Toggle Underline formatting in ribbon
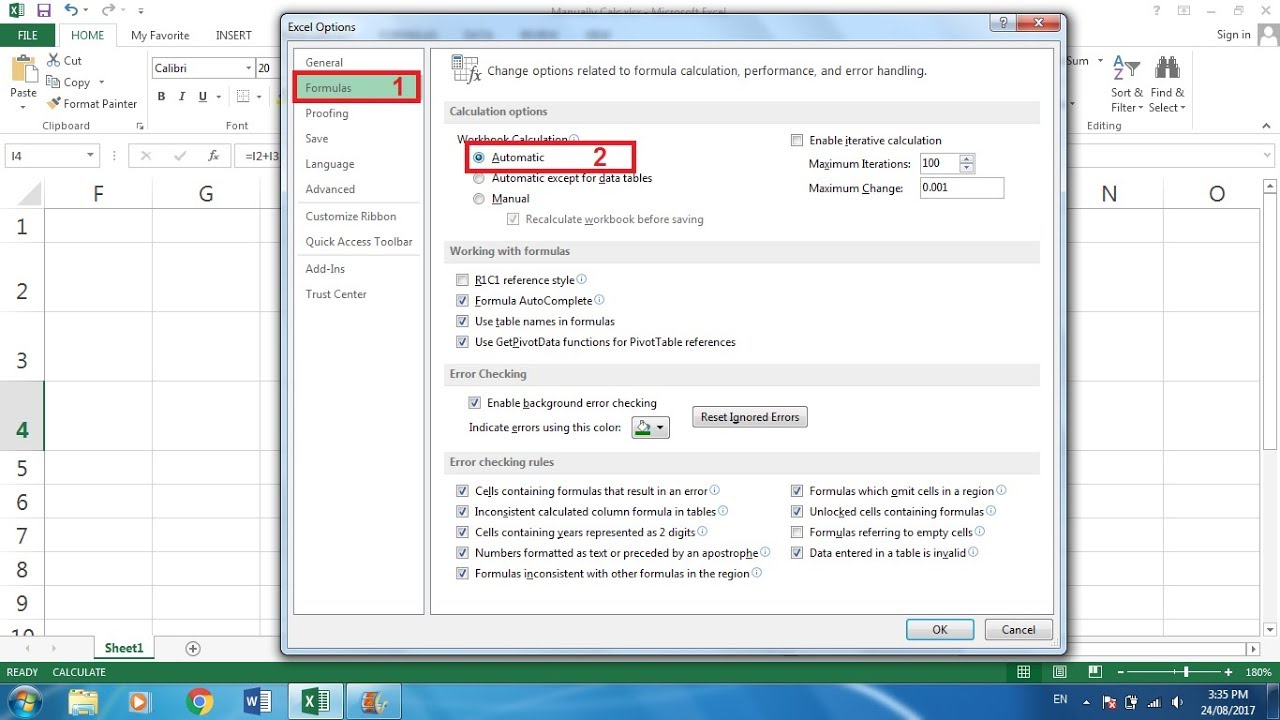 click(203, 97)
